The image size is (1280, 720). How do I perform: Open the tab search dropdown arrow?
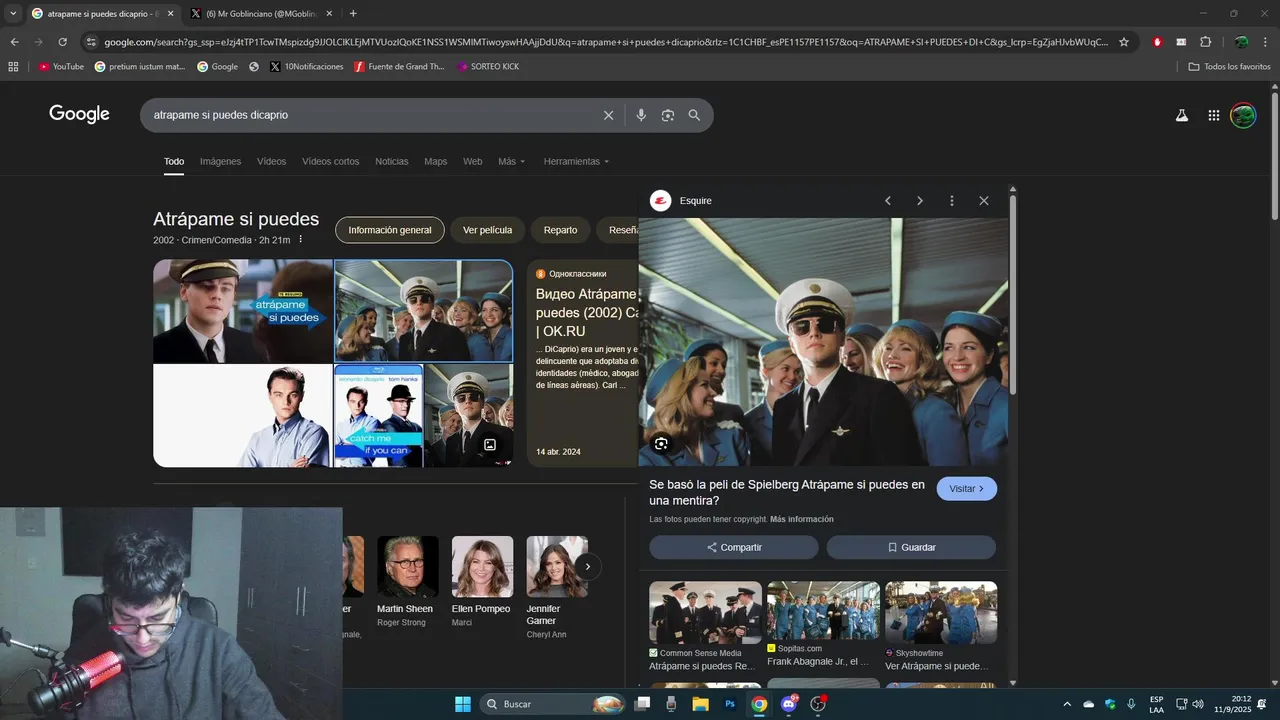point(13,14)
